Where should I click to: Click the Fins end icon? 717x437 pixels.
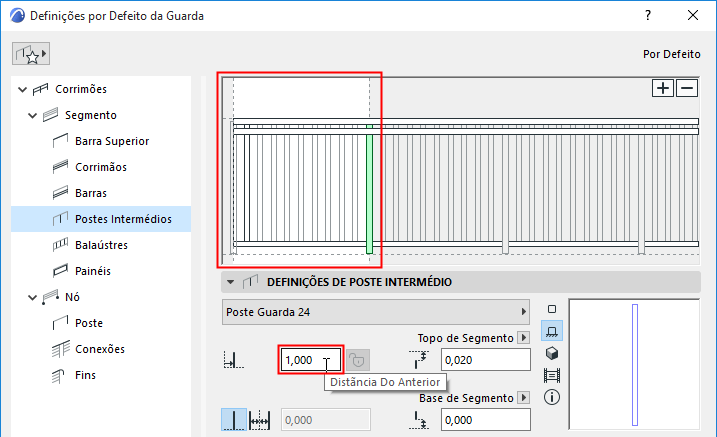58,376
